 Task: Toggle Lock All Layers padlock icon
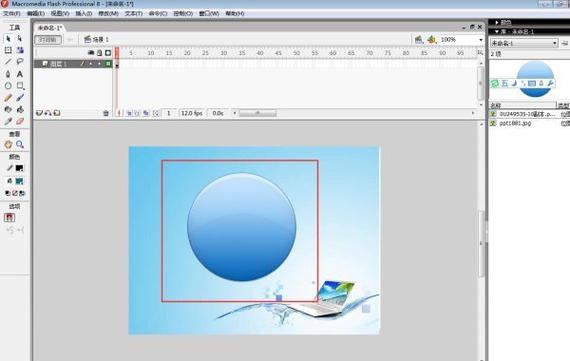tap(99, 53)
